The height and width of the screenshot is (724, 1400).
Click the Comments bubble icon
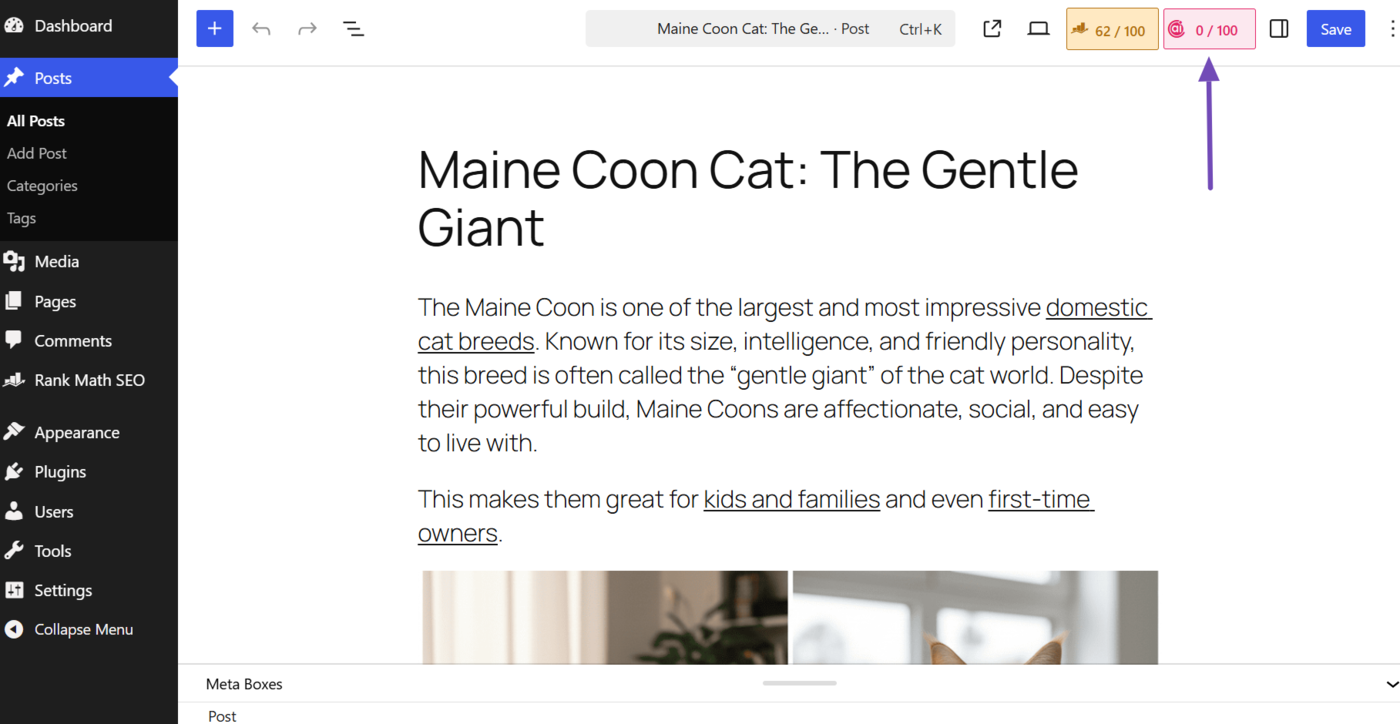point(13,340)
